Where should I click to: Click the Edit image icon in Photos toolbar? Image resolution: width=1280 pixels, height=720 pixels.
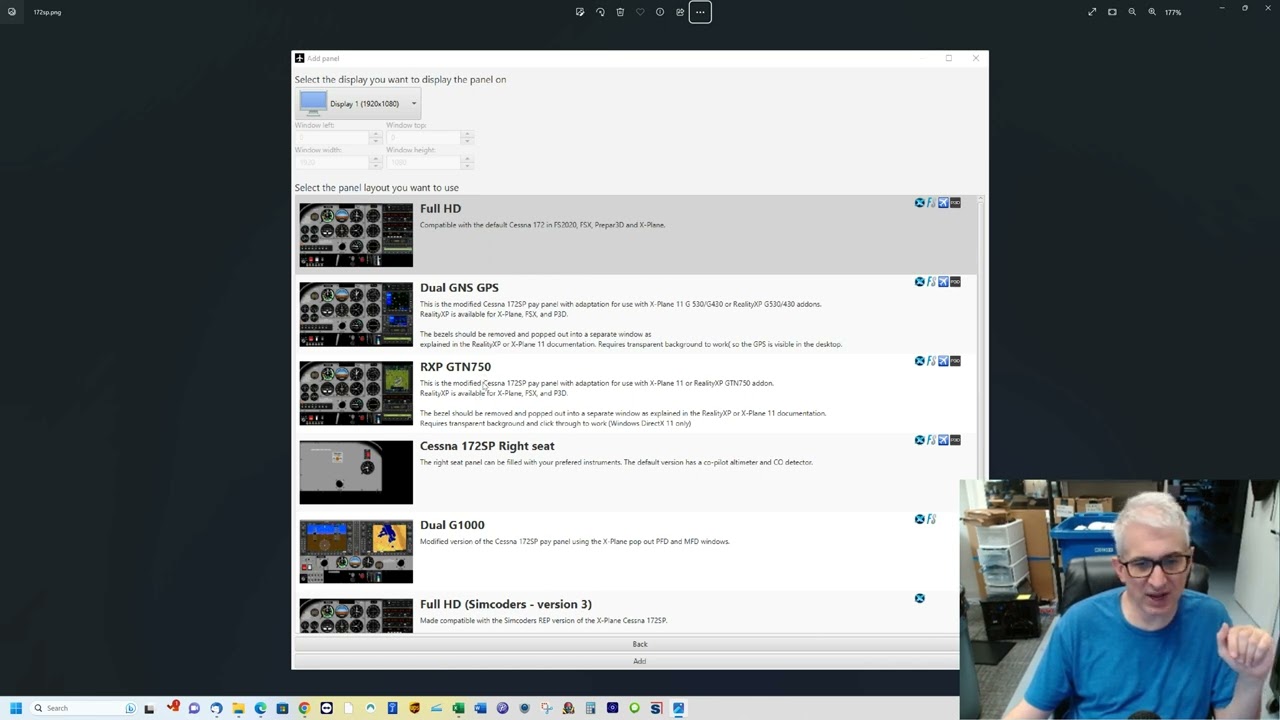pos(580,12)
